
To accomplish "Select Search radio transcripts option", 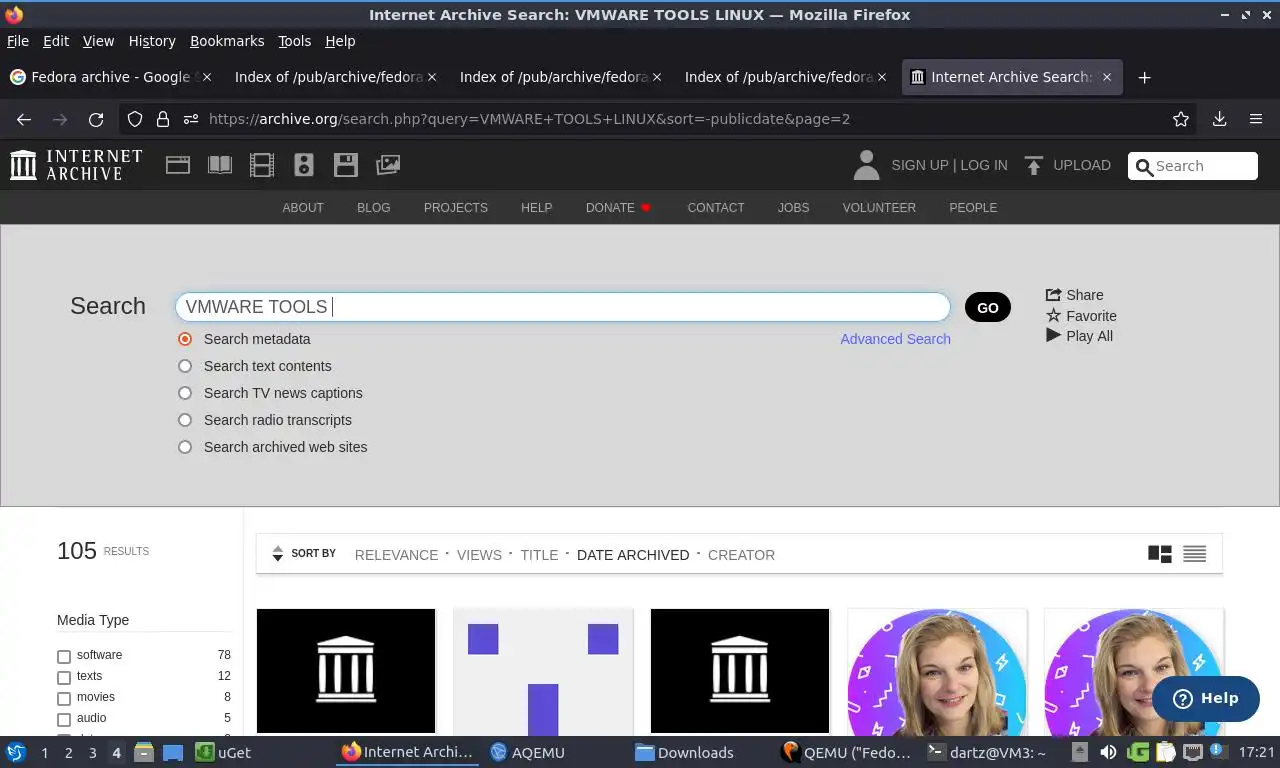I will 185,420.
